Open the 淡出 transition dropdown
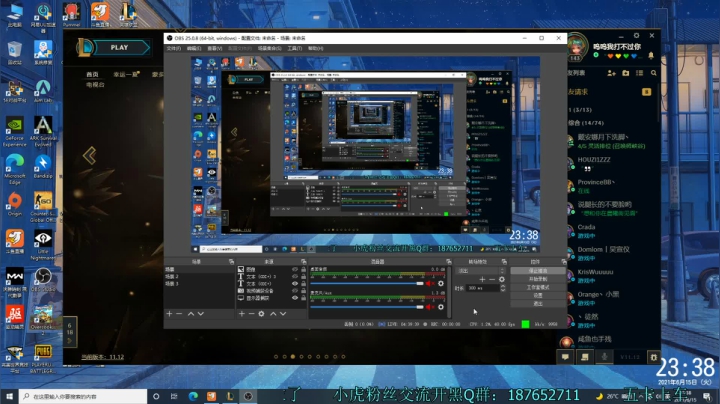720x404 pixels. 480,271
